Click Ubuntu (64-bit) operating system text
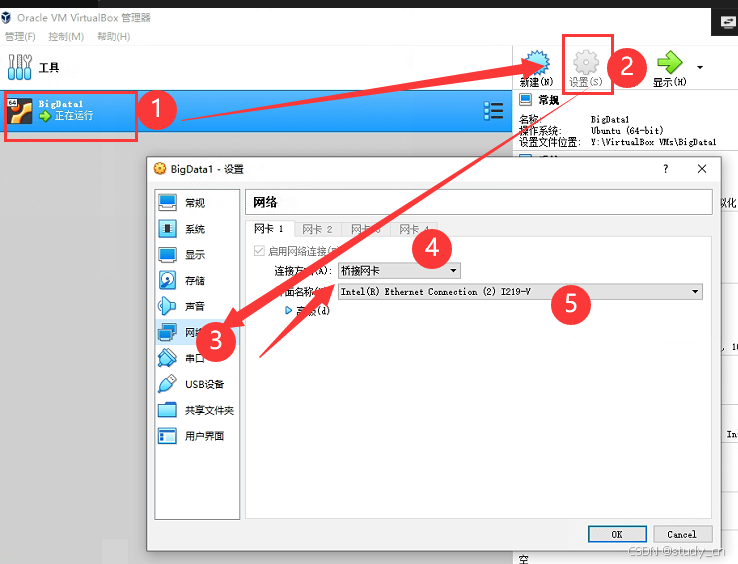This screenshot has height=564, width=738. pyautogui.click(x=627, y=130)
